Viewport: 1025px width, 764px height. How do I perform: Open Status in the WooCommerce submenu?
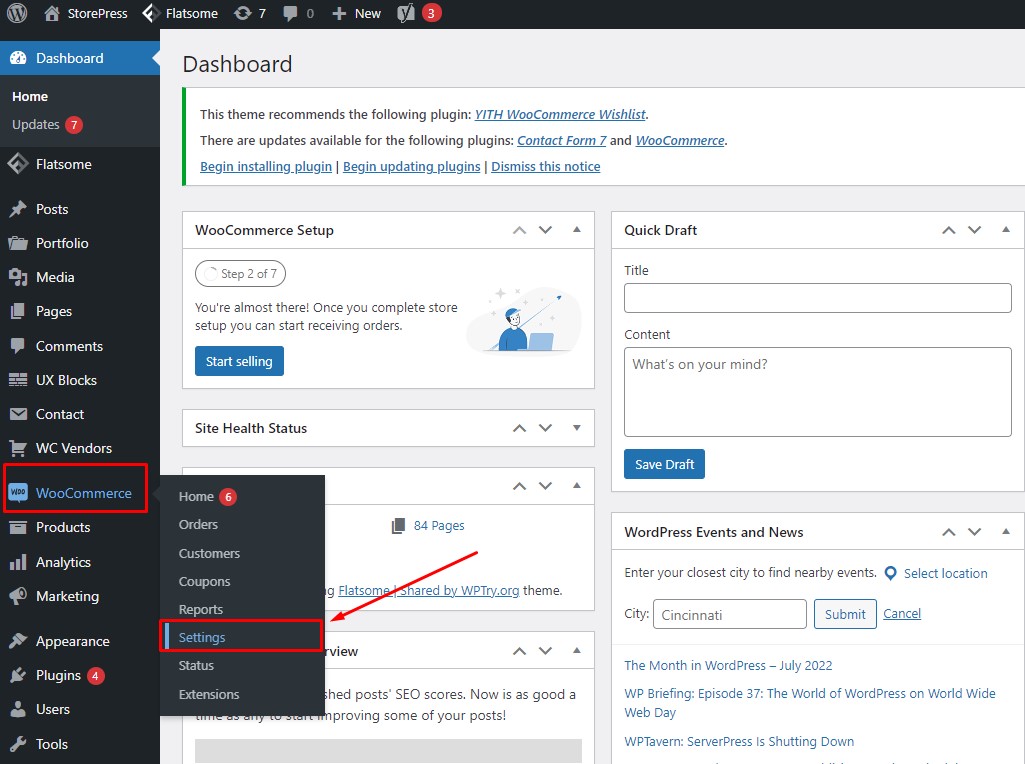pos(196,665)
